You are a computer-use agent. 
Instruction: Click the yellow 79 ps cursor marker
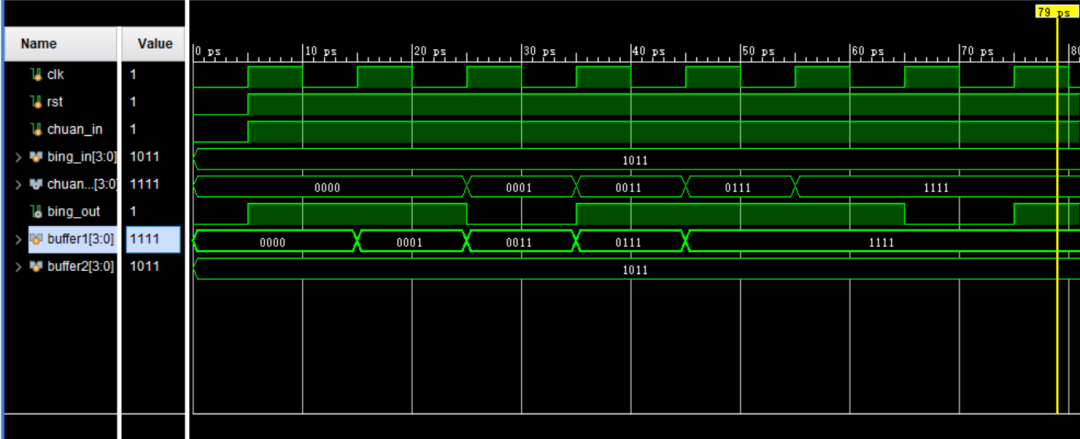pos(1056,12)
